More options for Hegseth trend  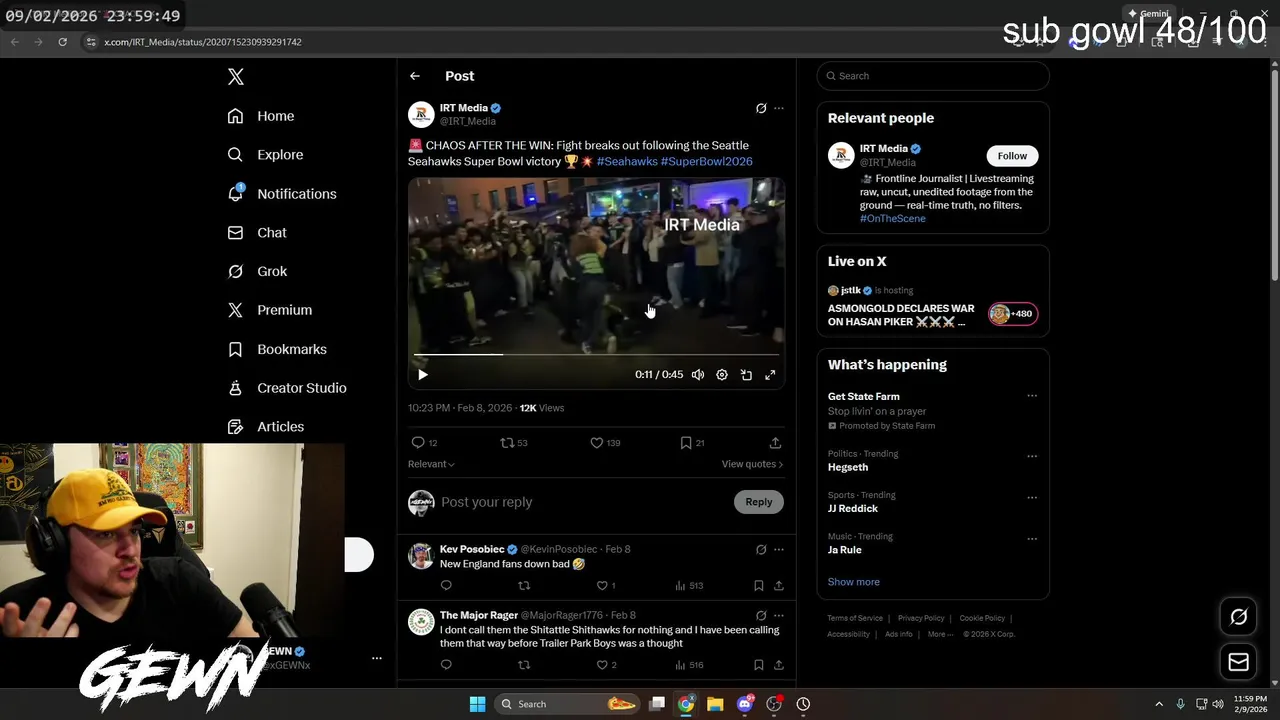click(x=1032, y=456)
